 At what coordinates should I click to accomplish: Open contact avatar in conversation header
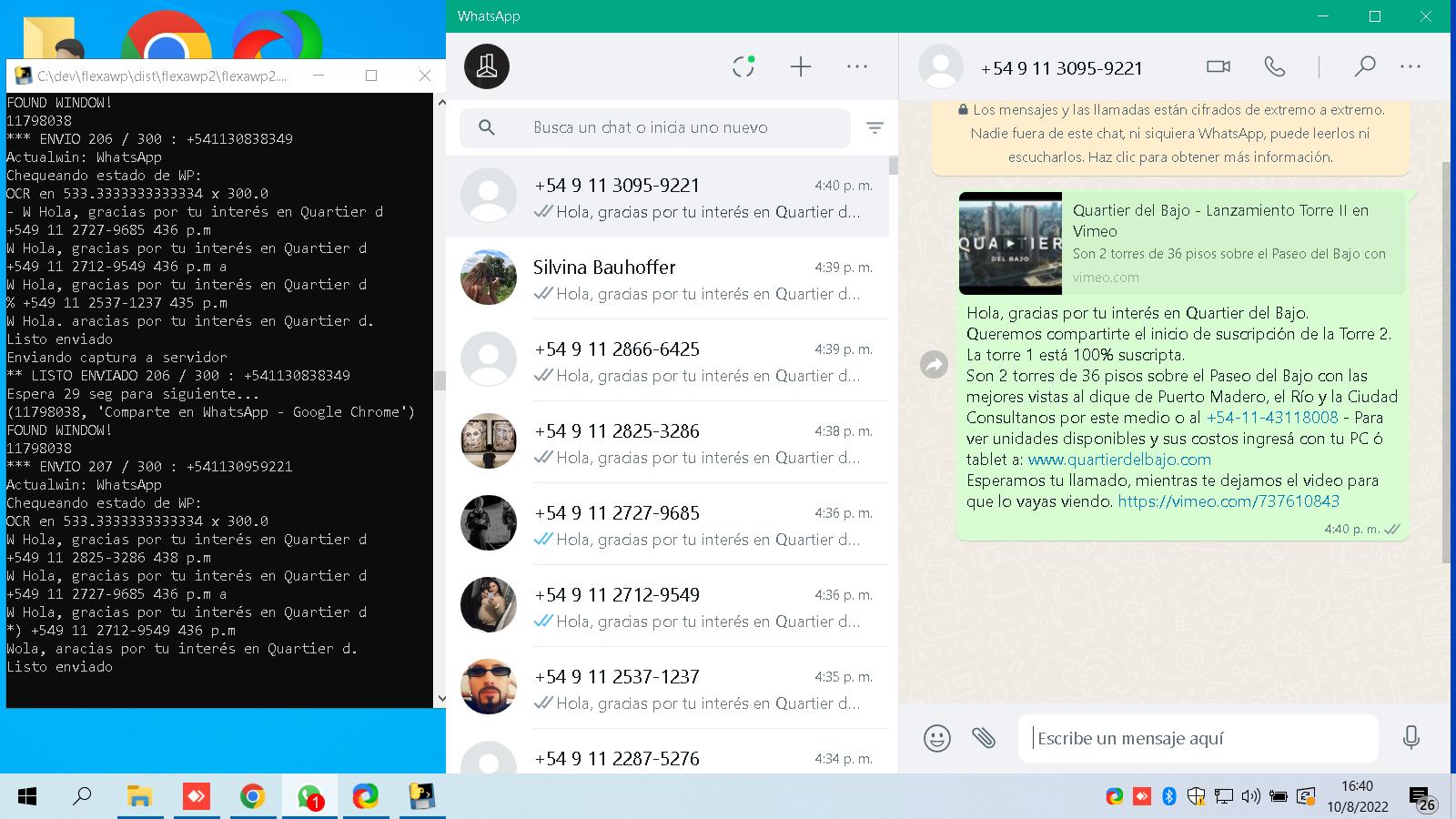click(941, 67)
